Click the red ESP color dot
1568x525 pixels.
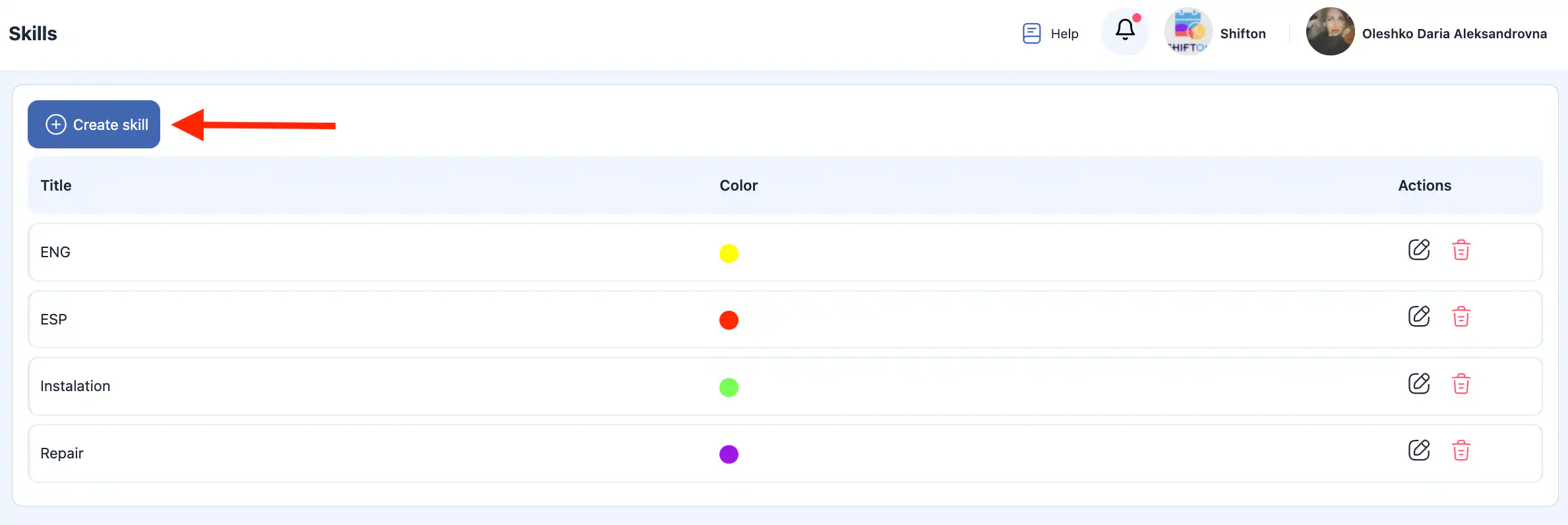(729, 320)
